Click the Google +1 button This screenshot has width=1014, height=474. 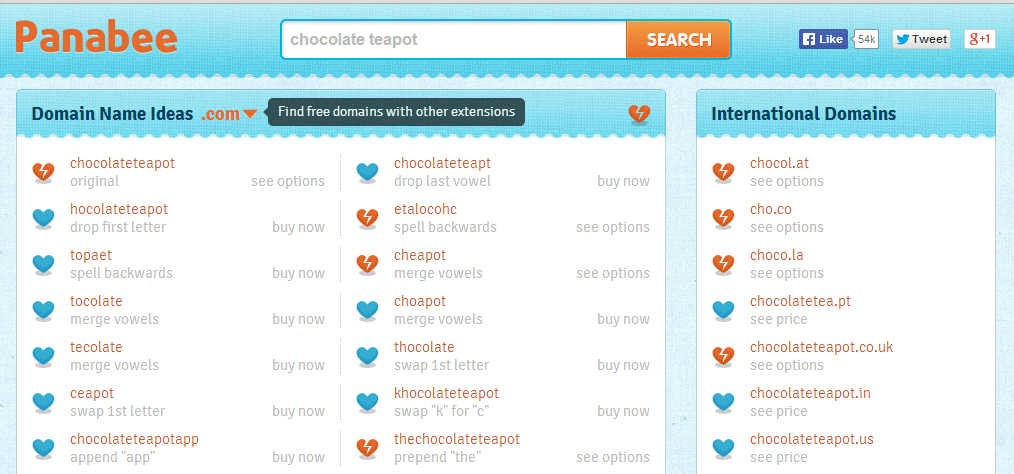(x=980, y=39)
